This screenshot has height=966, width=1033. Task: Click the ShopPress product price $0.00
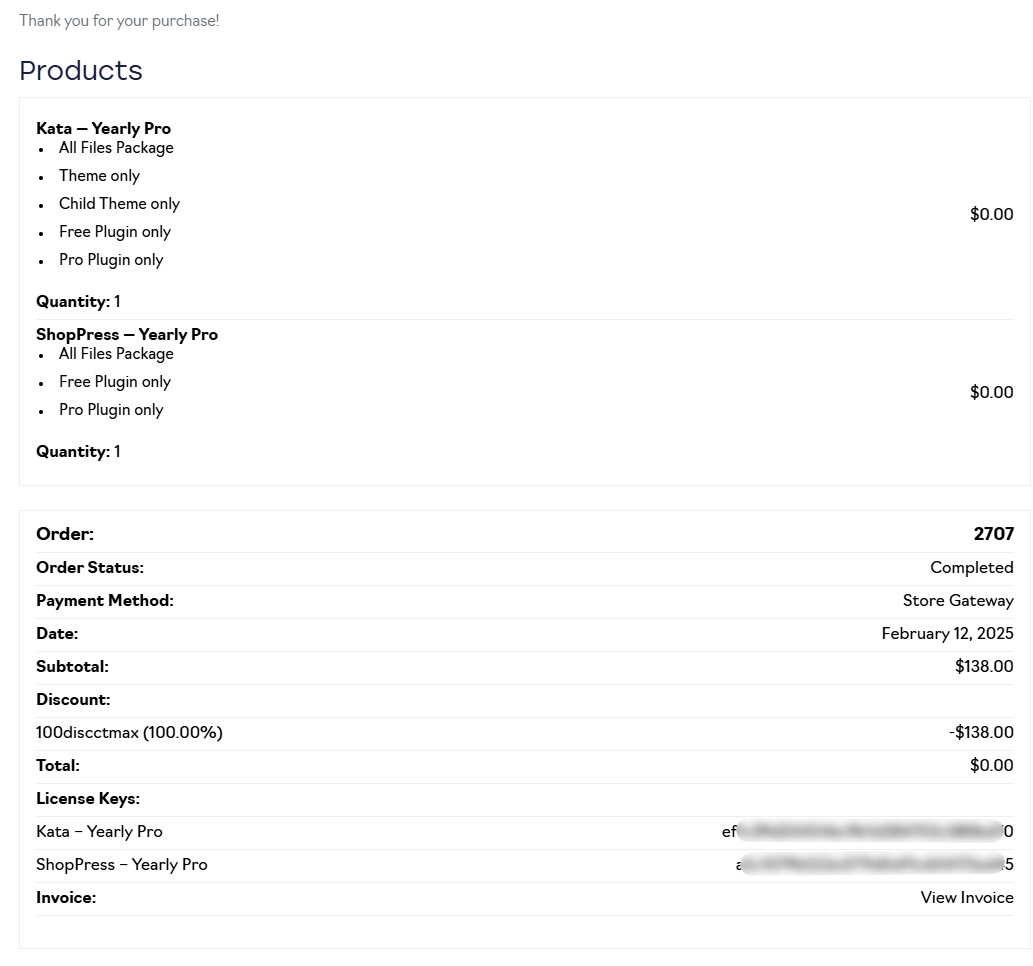(991, 392)
